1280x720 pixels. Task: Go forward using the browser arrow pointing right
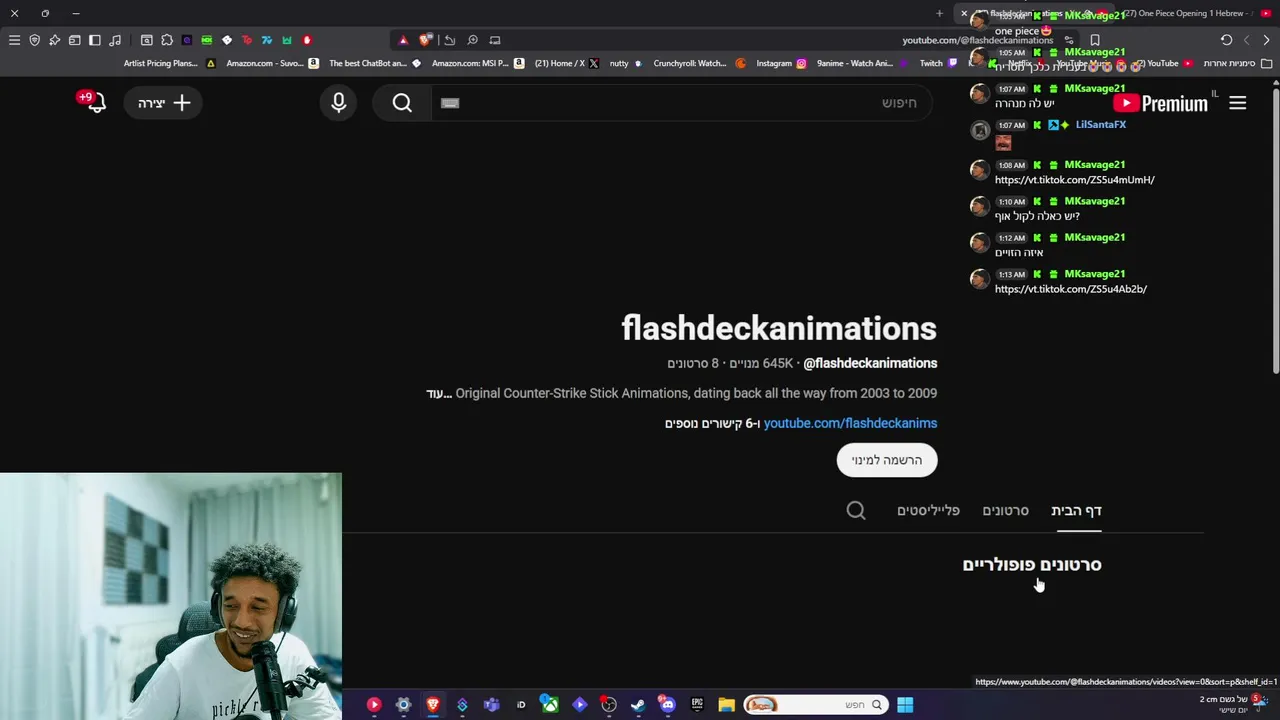click(x=1266, y=40)
